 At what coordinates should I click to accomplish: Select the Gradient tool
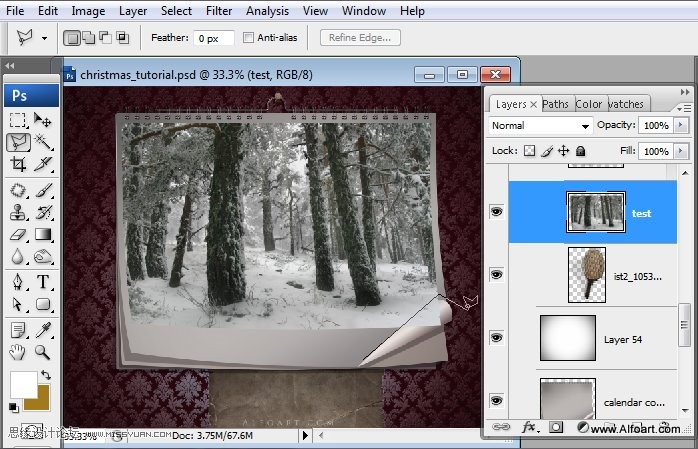click(43, 234)
